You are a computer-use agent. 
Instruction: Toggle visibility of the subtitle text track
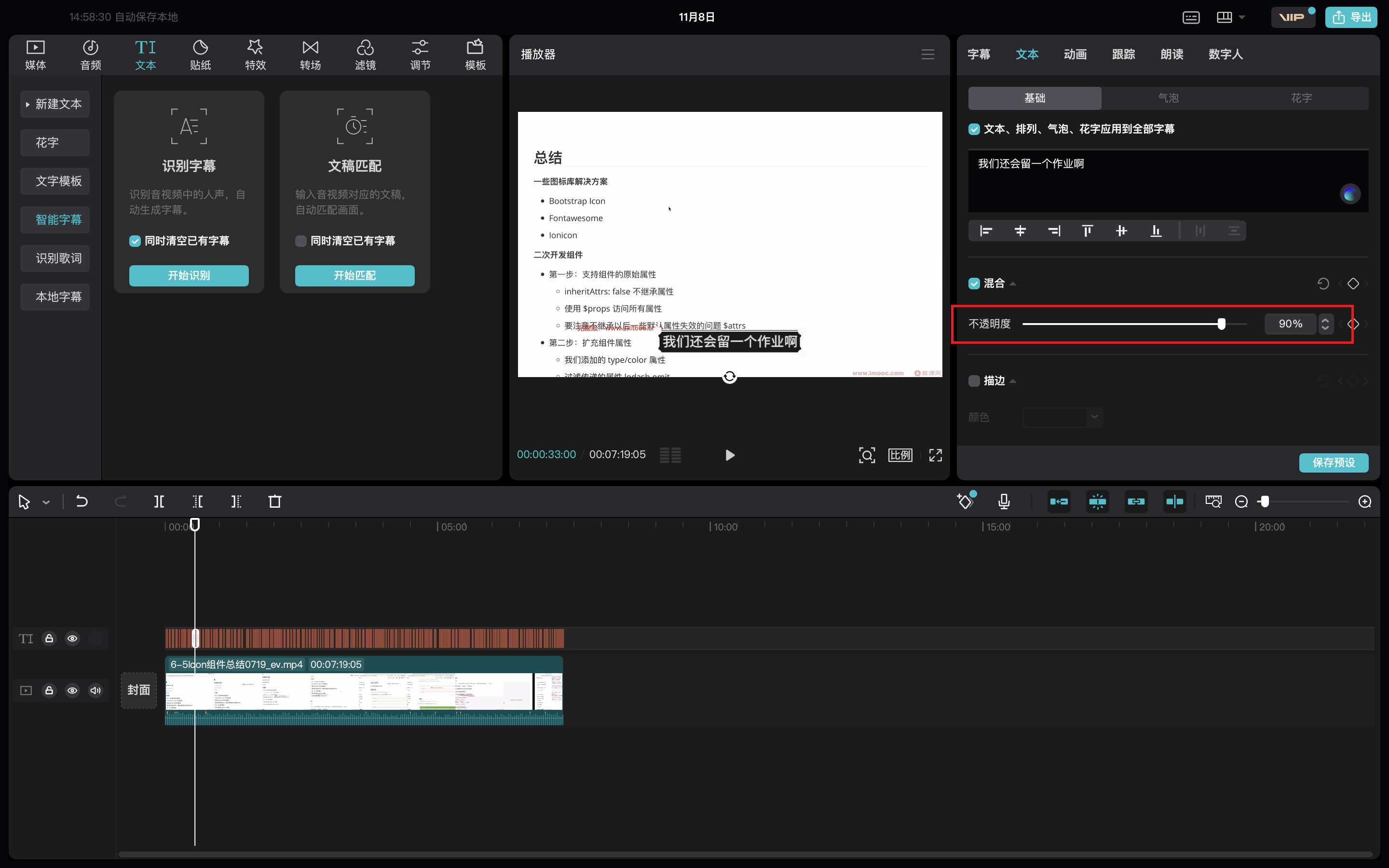coord(72,638)
